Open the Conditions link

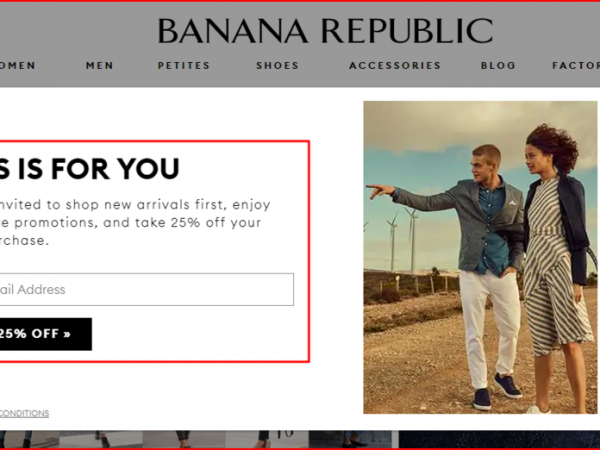click(24, 413)
